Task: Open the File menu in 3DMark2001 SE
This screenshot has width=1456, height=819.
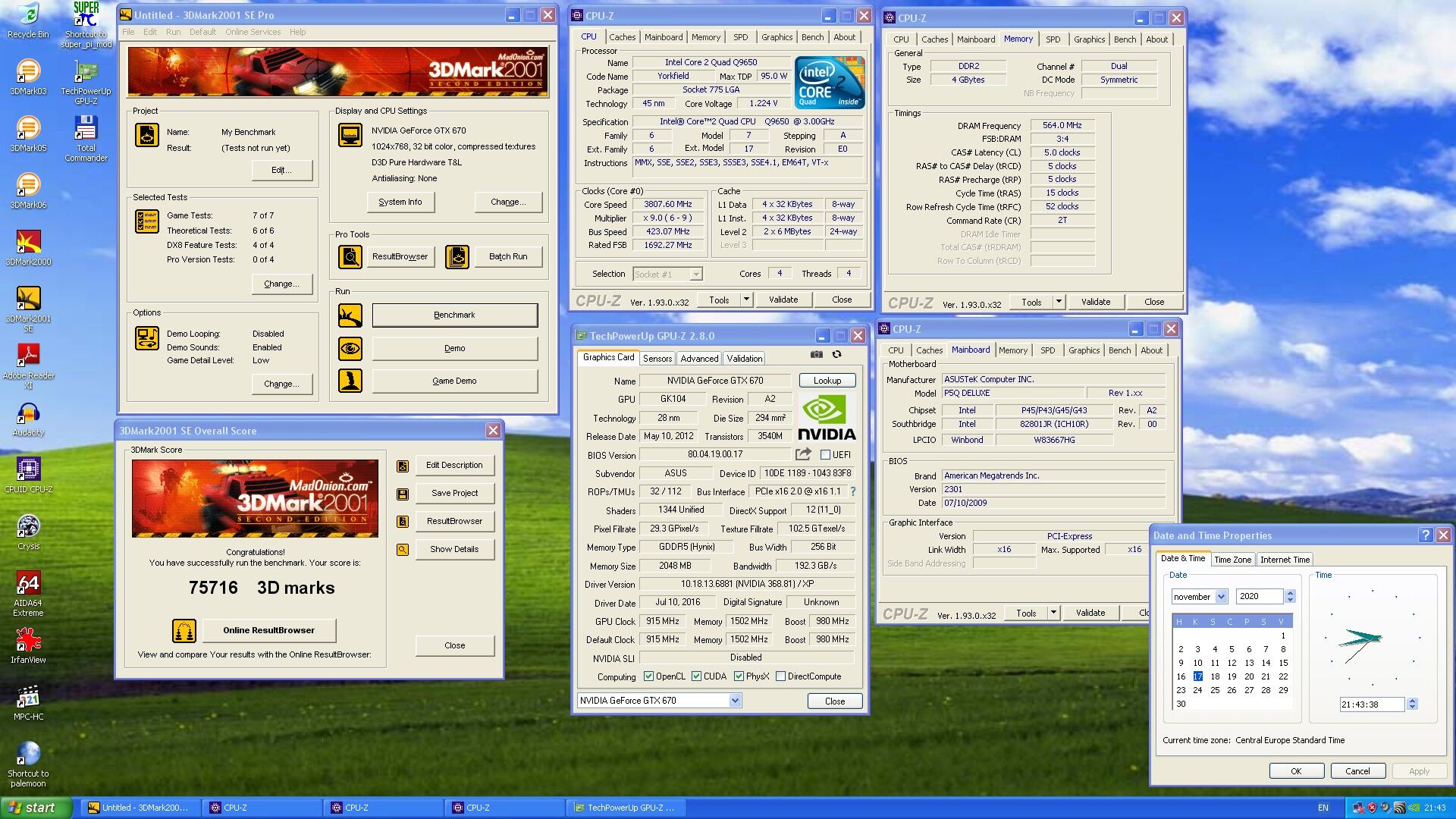Action: click(128, 32)
